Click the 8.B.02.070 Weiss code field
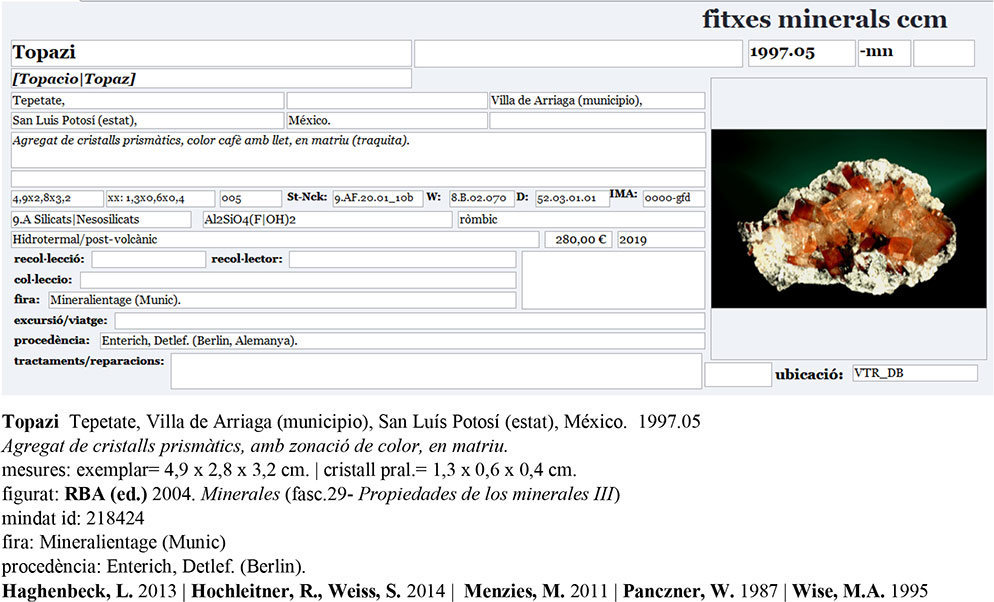 click(x=482, y=198)
